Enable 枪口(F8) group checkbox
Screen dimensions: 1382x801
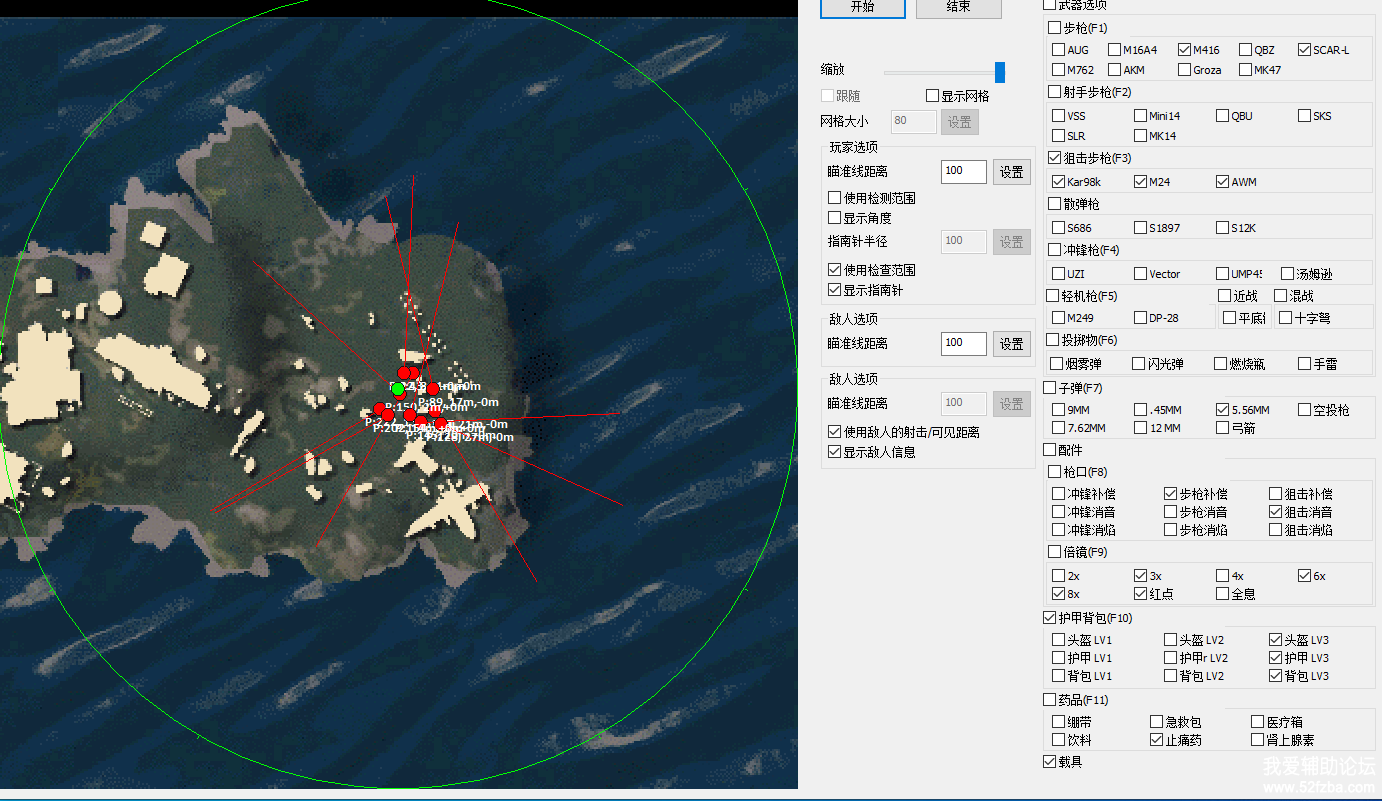(x=1054, y=472)
